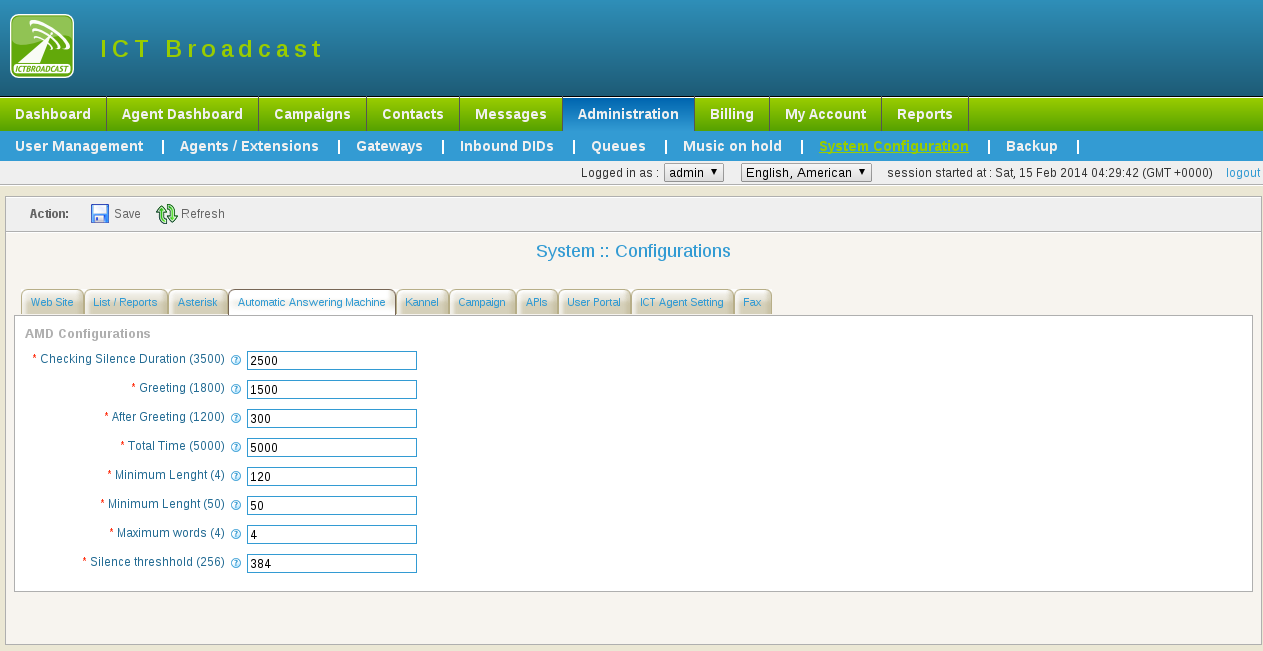
Task: Click the green Refresh arrows icon
Action: (x=166, y=213)
